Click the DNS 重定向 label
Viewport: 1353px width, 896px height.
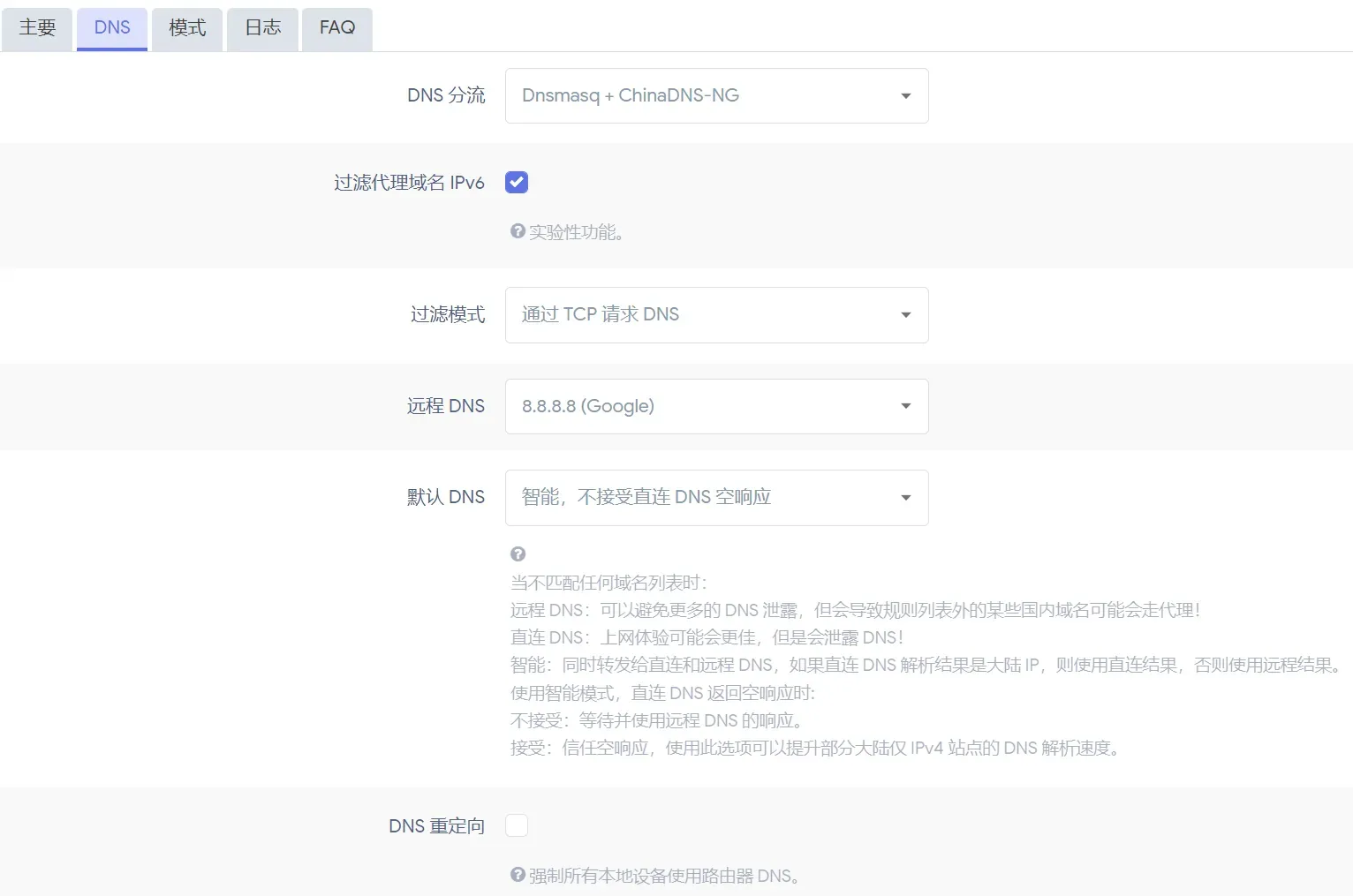(437, 826)
